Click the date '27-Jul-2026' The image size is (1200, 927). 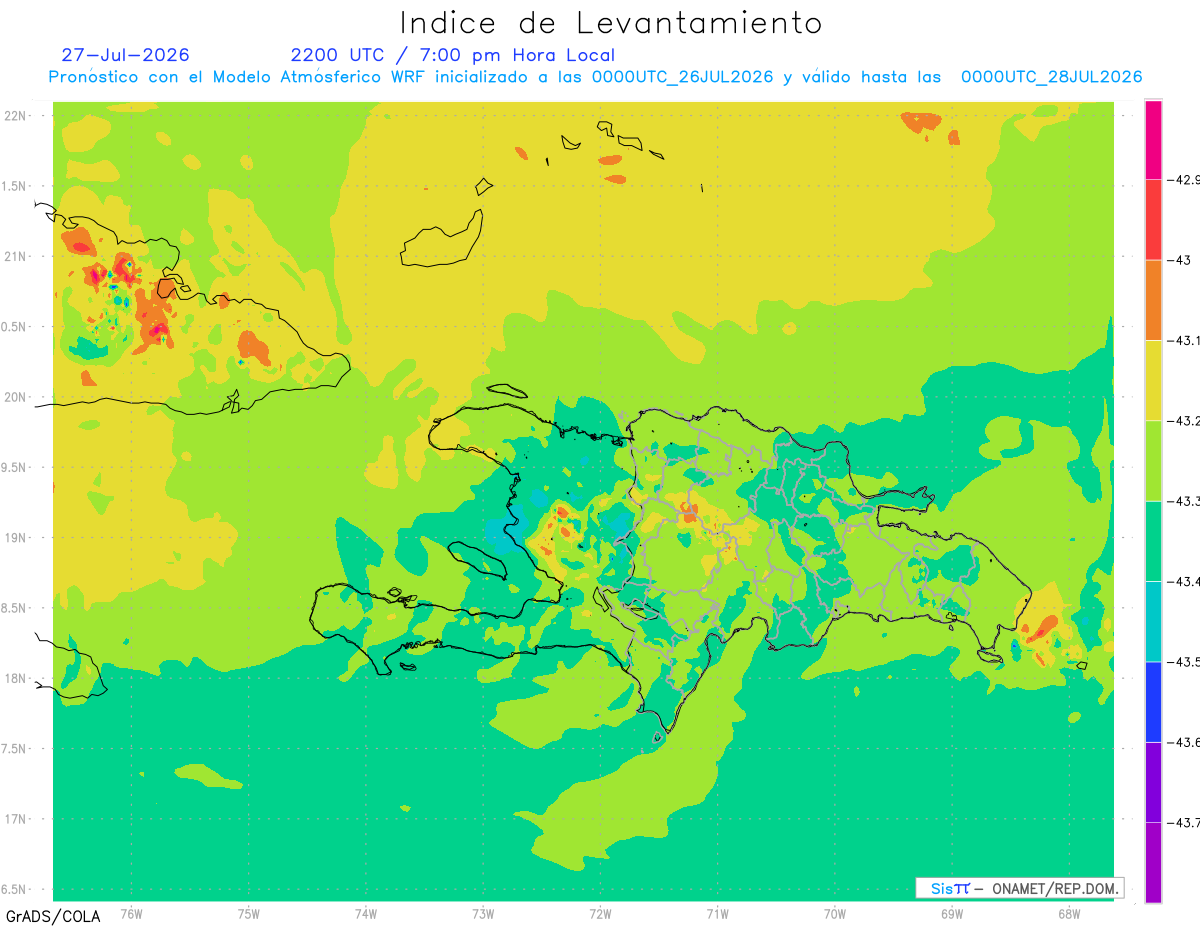point(125,55)
